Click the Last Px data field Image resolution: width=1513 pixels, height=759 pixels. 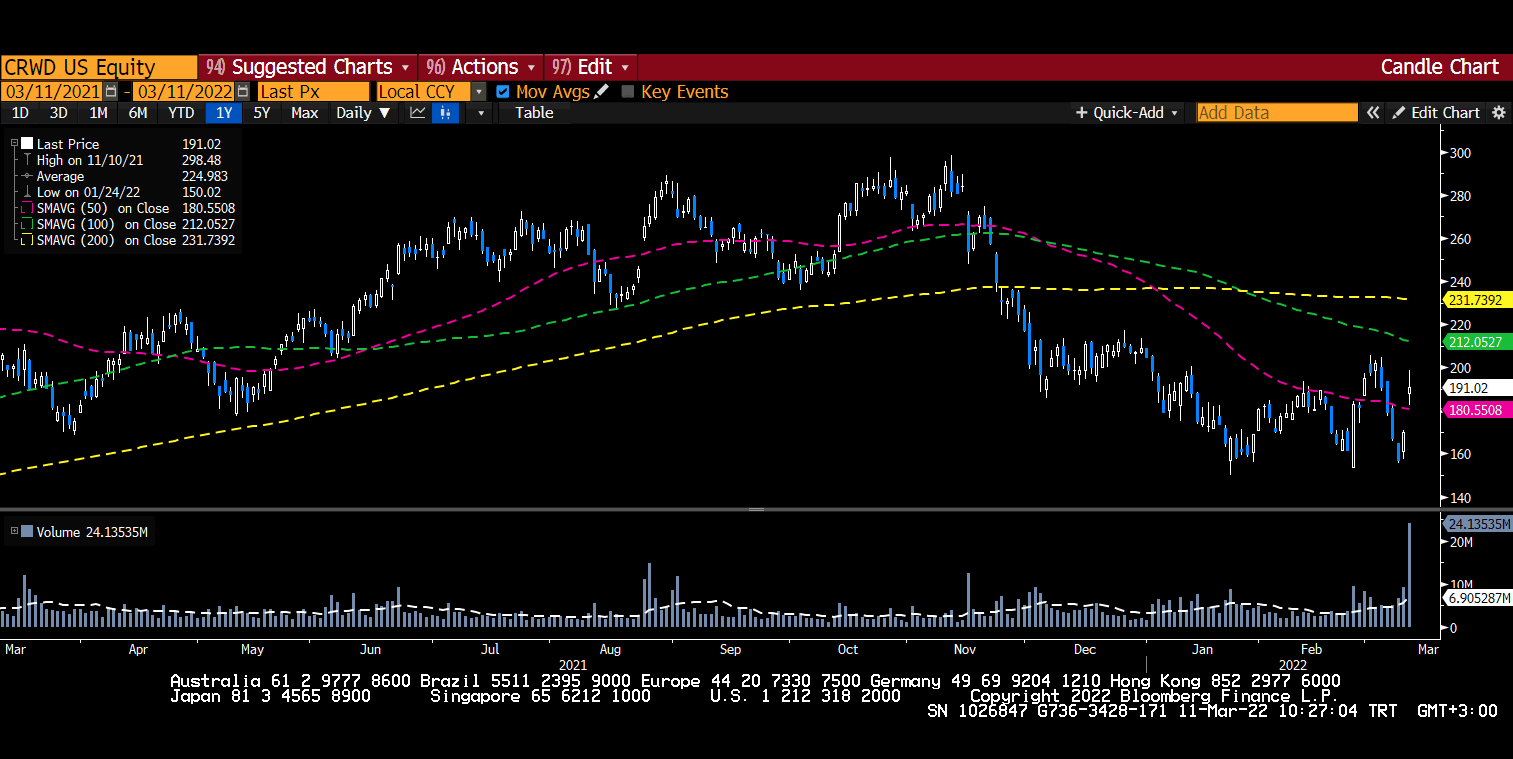(313, 91)
